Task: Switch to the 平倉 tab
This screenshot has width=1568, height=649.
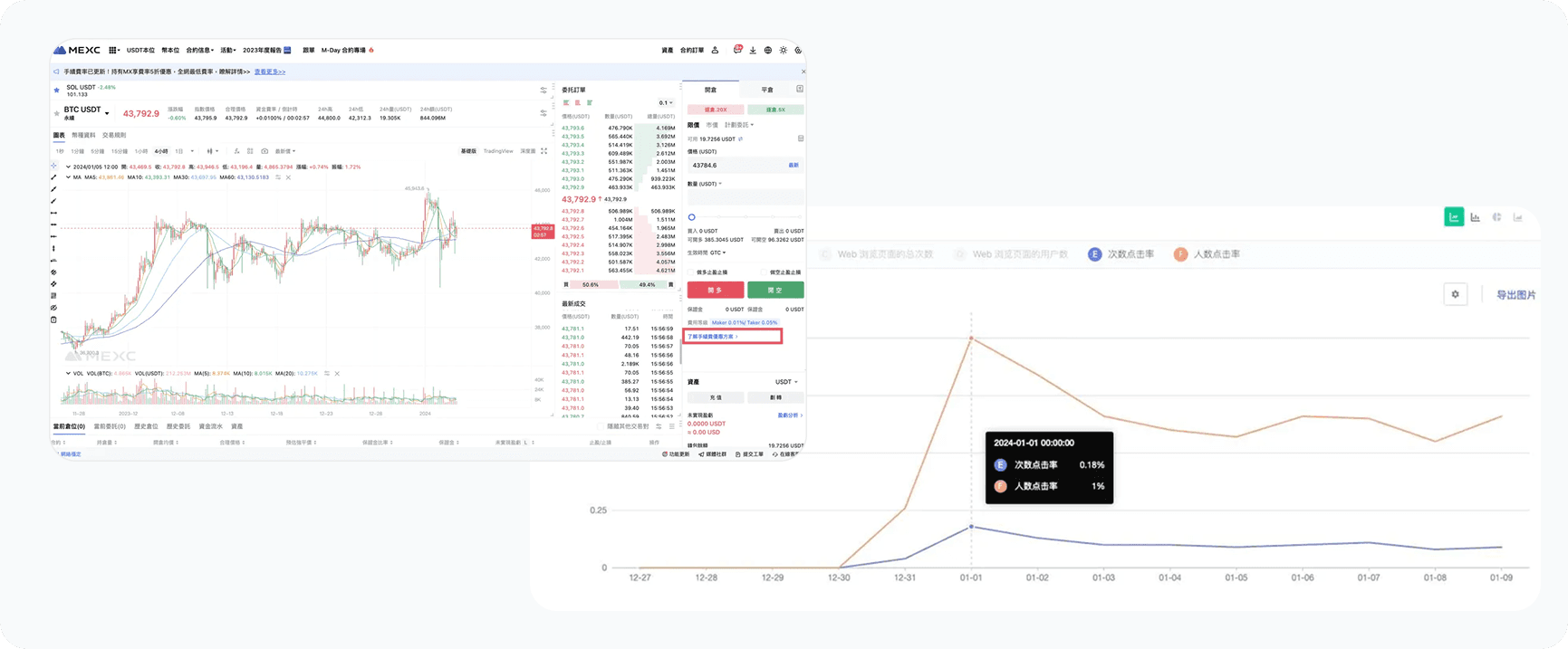Action: click(766, 90)
